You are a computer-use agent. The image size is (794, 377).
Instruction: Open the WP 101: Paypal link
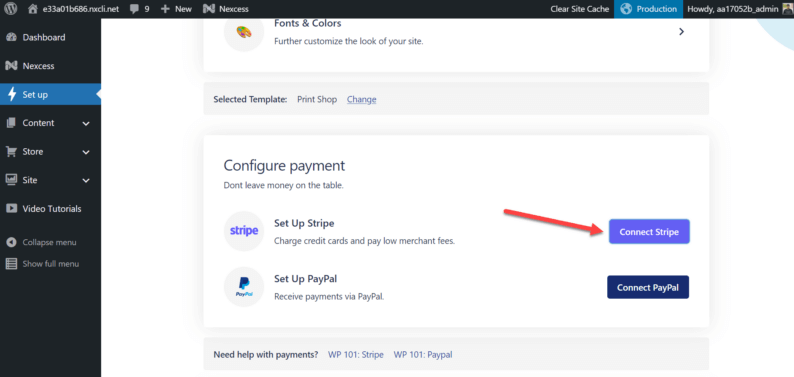pos(423,355)
